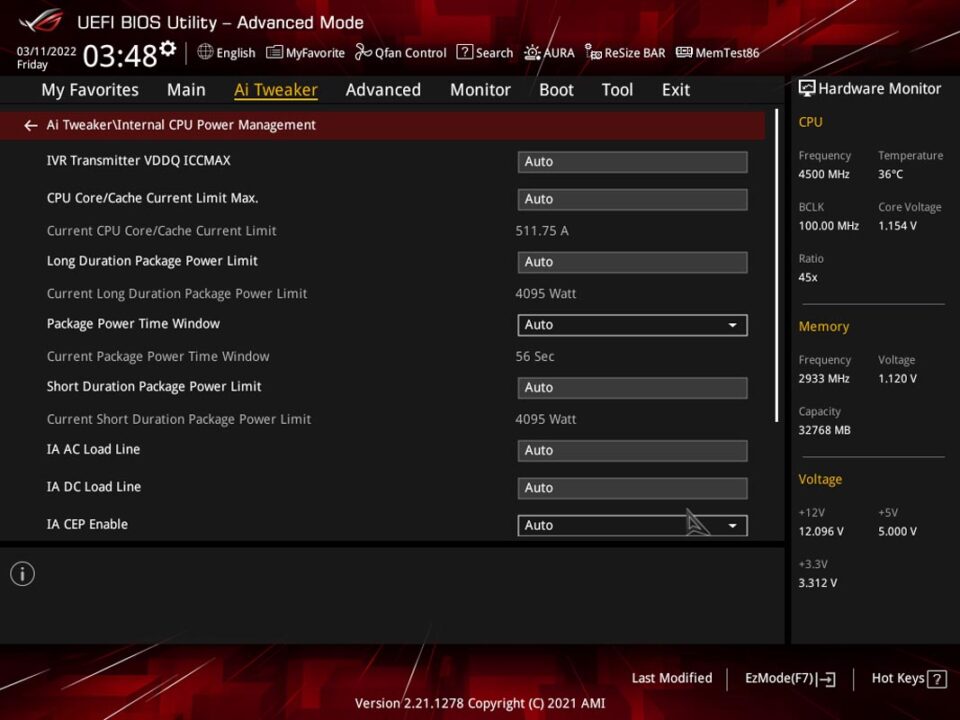960x720 pixels.
Task: Click Ai Tweaker\Internal CPU Power Management breadcrumb
Action: tap(181, 125)
